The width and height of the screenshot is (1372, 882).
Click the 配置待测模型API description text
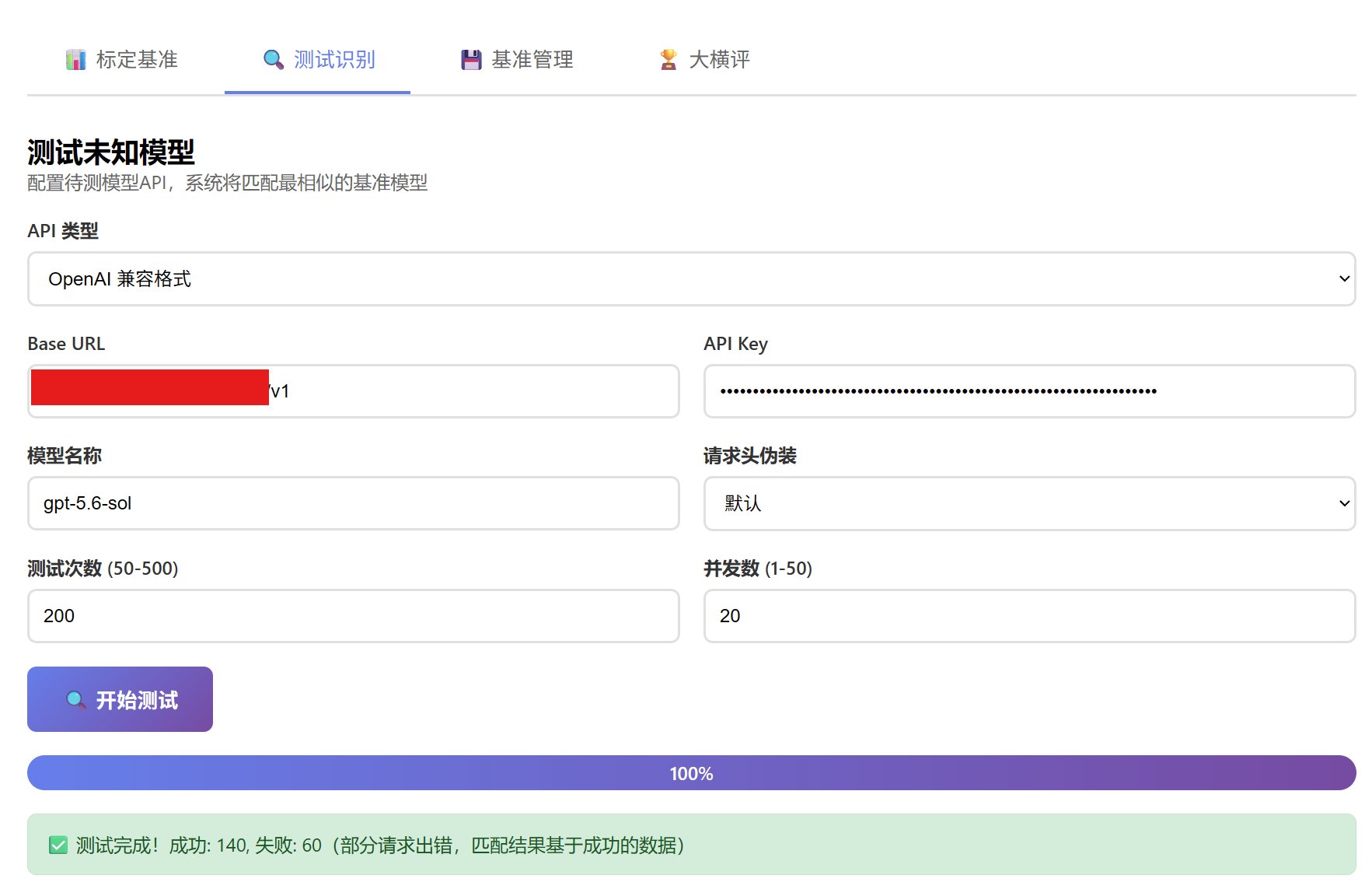[x=228, y=183]
